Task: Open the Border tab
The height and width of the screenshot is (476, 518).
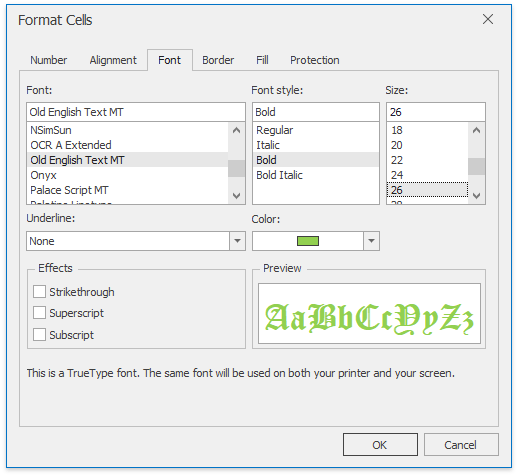Action: coord(218,60)
